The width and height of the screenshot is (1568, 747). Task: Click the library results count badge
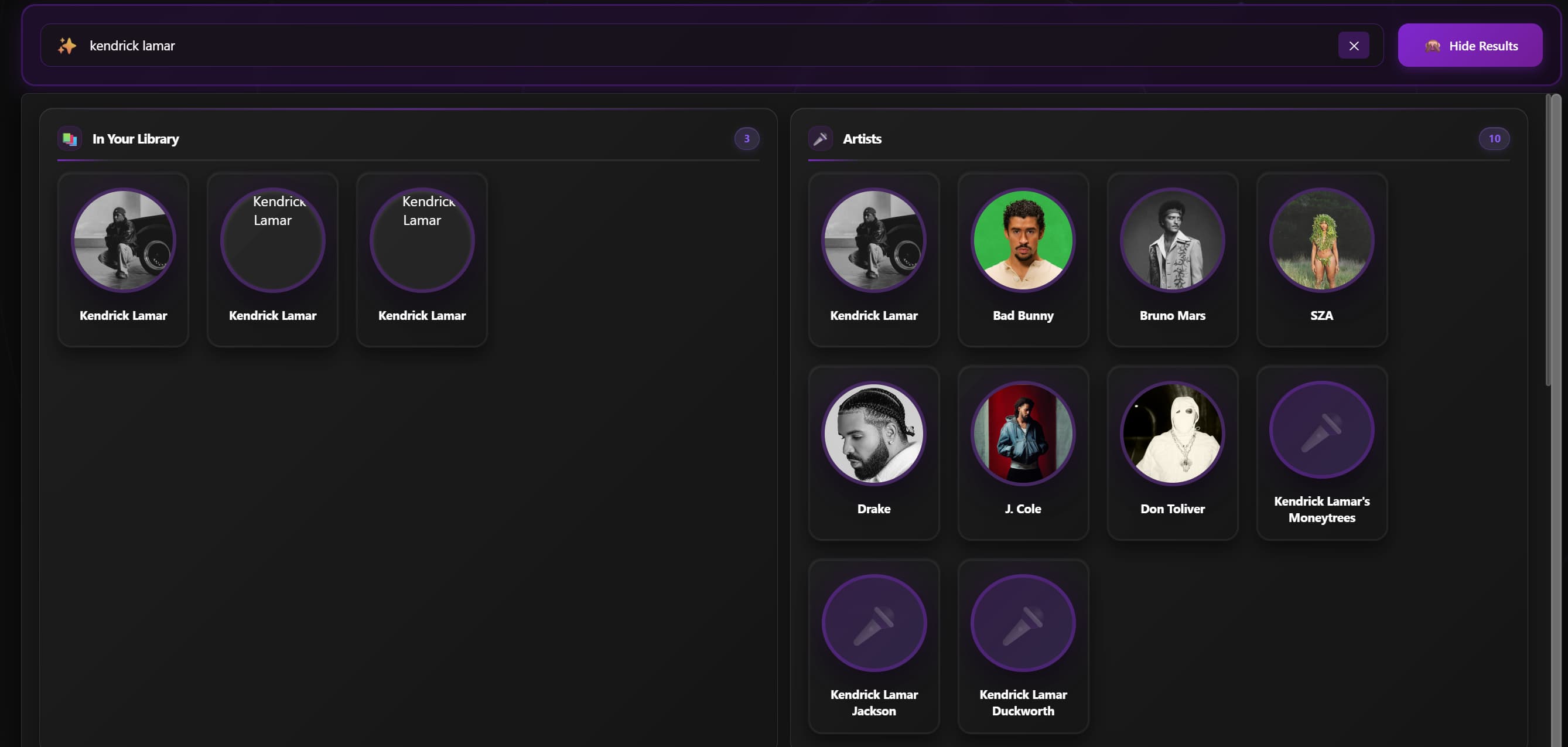pos(746,139)
